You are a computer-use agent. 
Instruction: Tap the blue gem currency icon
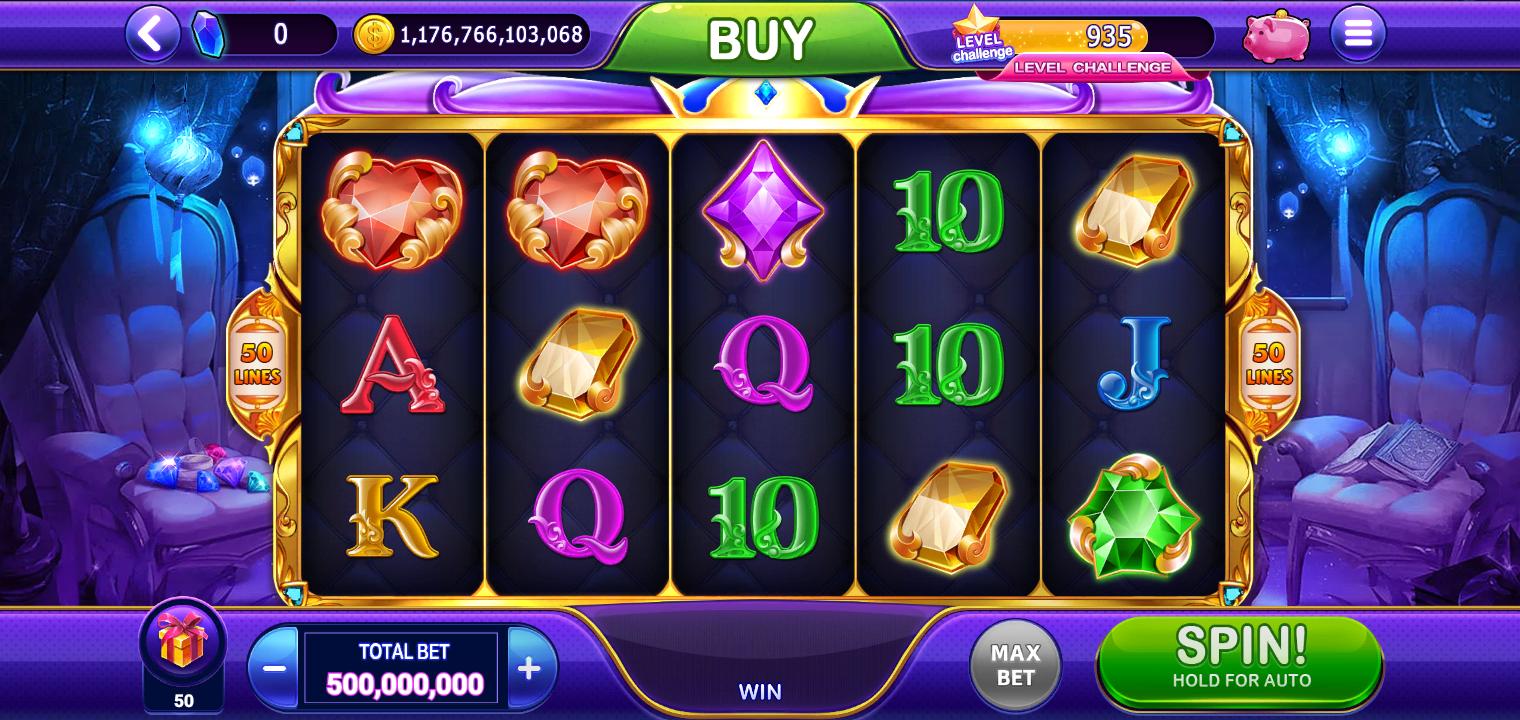208,33
